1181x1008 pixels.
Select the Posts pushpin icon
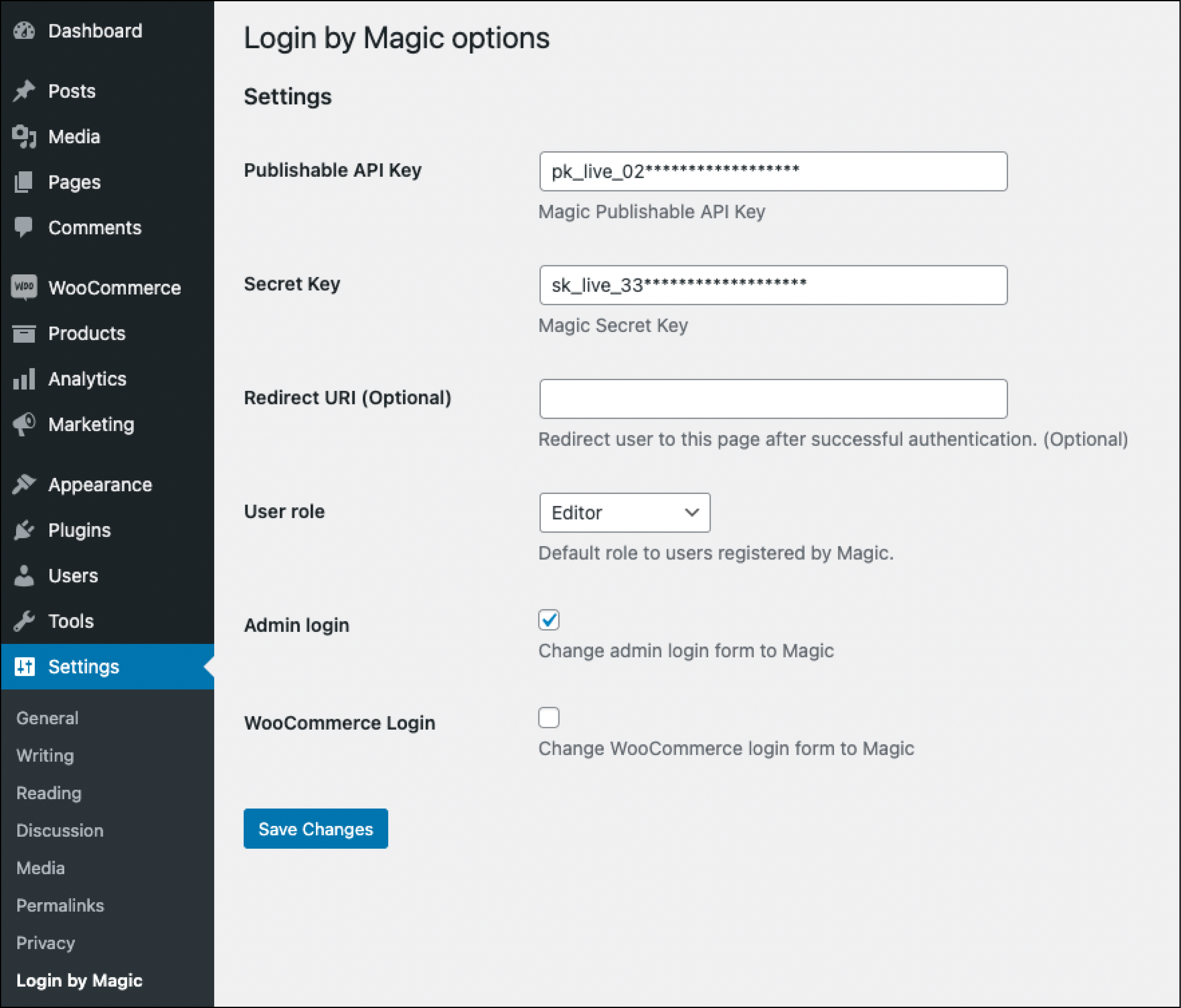point(24,90)
